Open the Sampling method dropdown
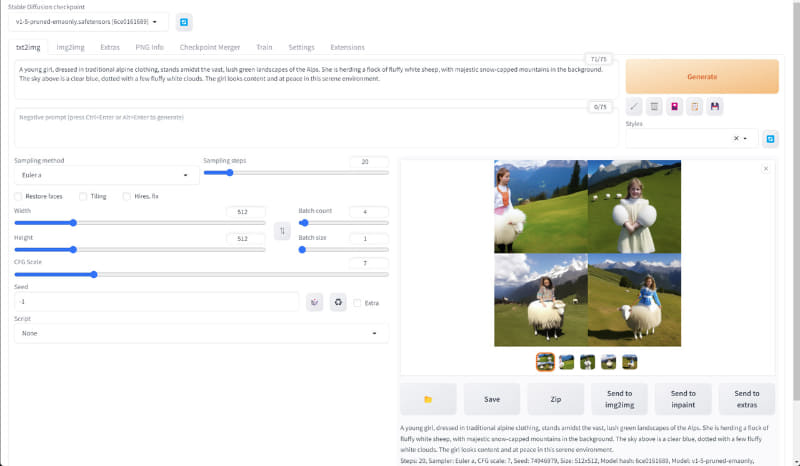800x466 pixels. click(106, 175)
